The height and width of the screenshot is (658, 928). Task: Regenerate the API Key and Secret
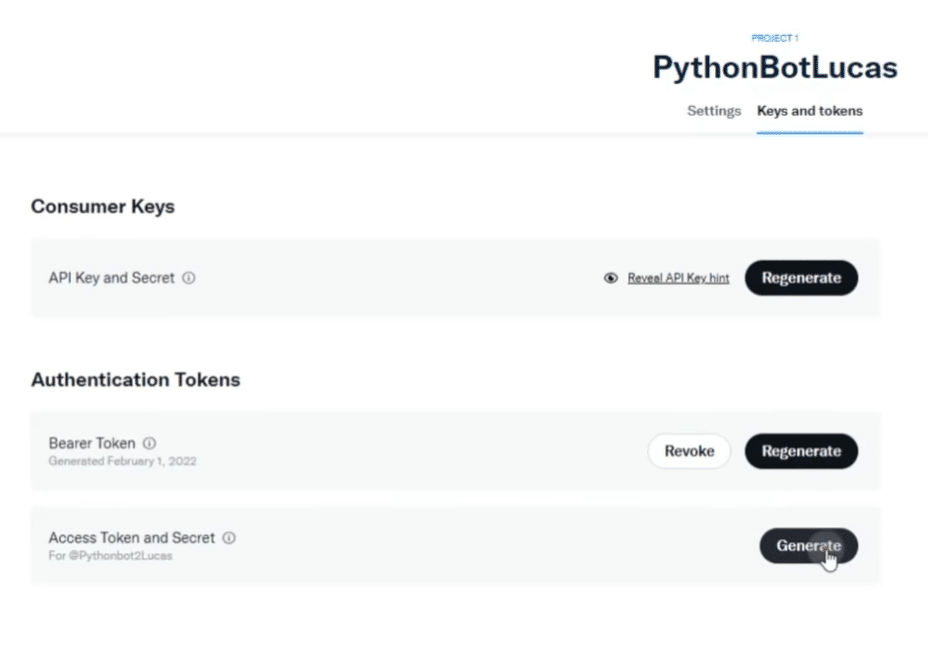tap(801, 278)
